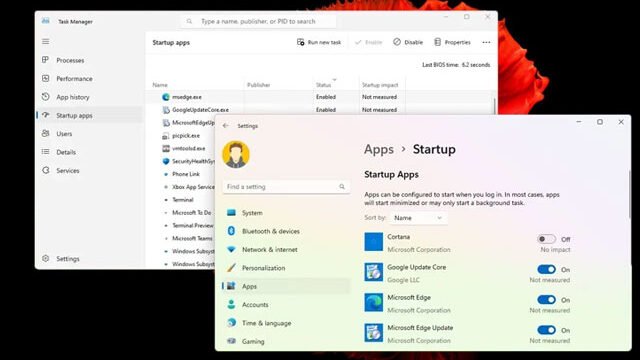The height and width of the screenshot is (360, 640).
Task: Click the Task Manager app icon in title bar
Action: coord(46,21)
